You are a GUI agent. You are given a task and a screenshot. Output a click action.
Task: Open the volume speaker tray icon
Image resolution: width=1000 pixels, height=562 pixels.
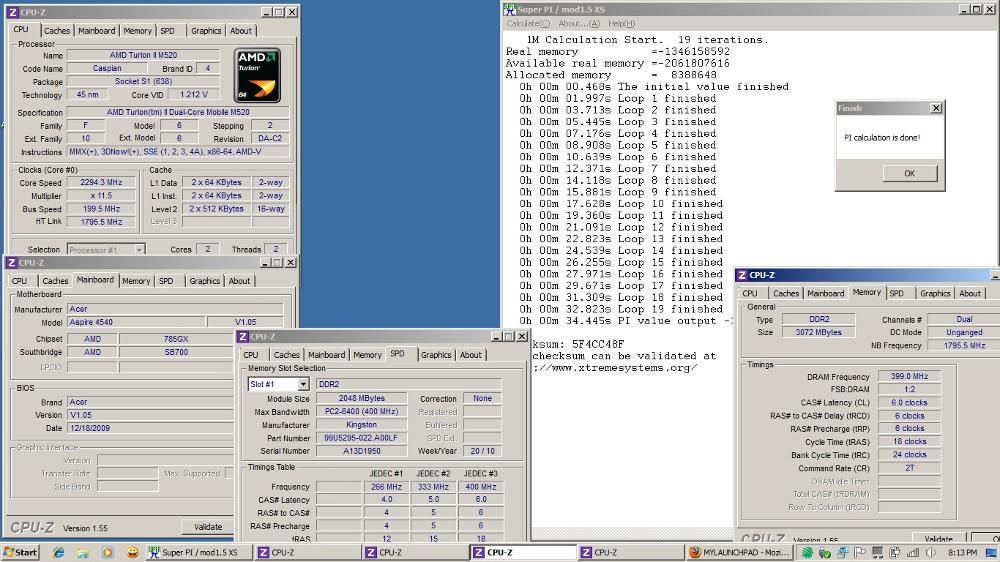930,552
